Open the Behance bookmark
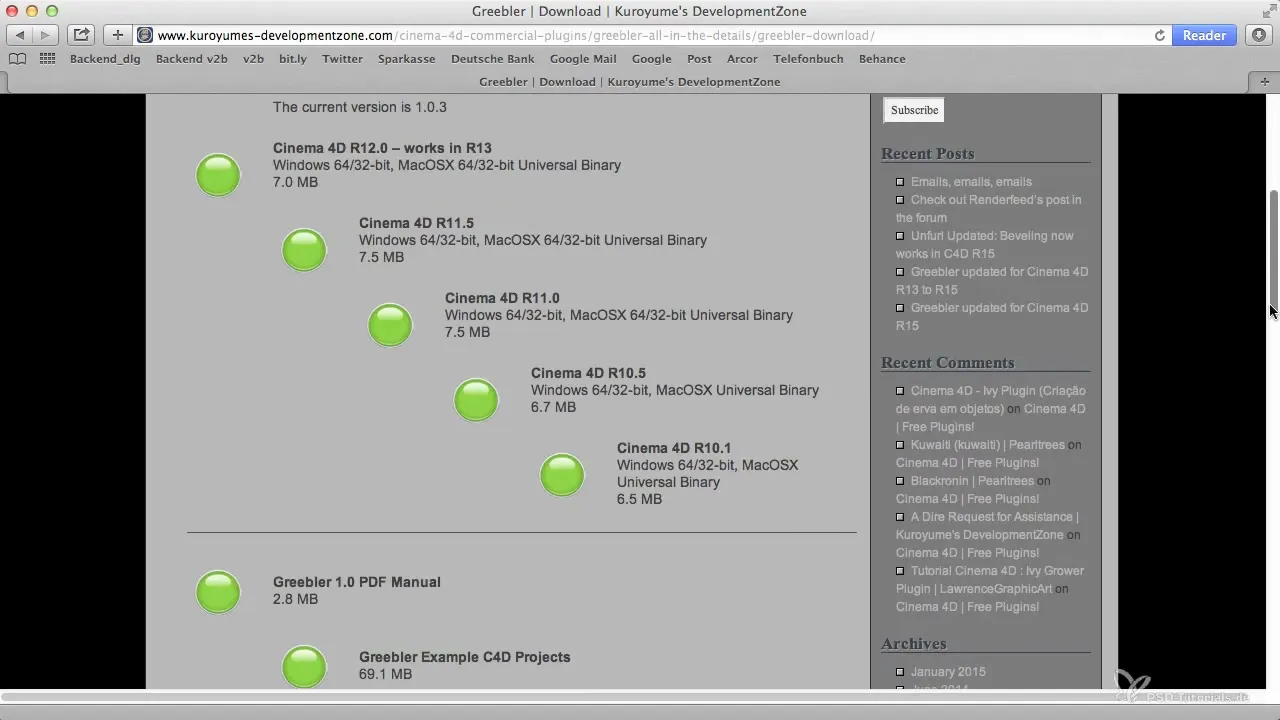Viewport: 1280px width, 720px height. click(882, 59)
